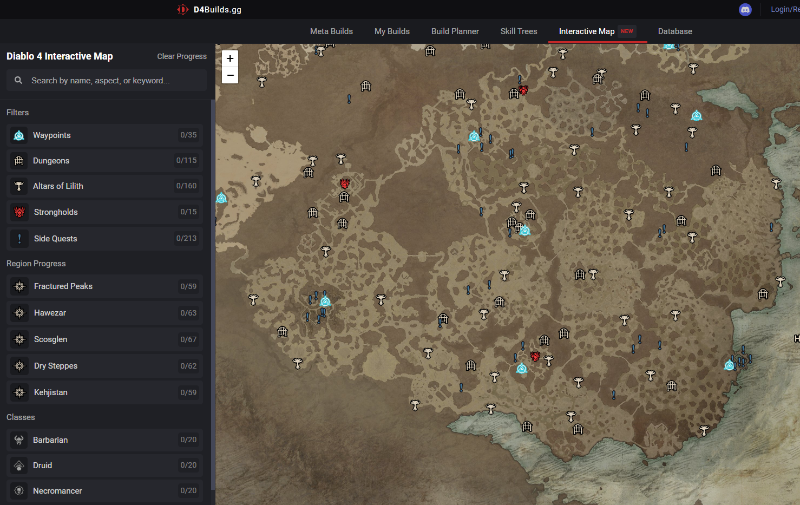Select waypoint among the southwest quest cluster

[x=325, y=301]
